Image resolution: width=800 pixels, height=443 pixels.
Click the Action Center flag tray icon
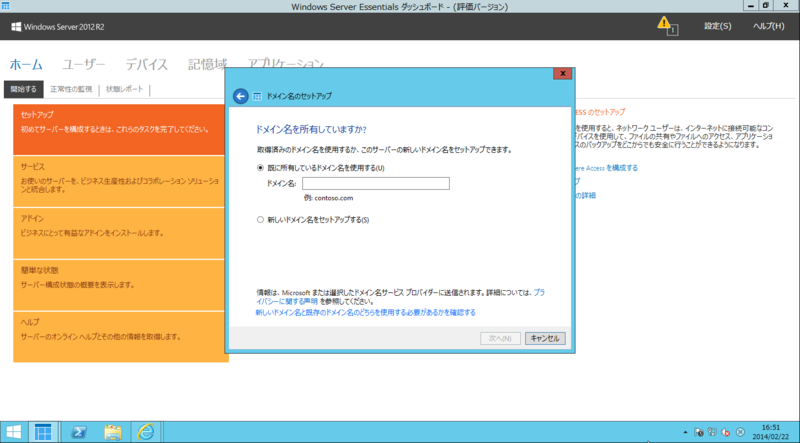698,432
